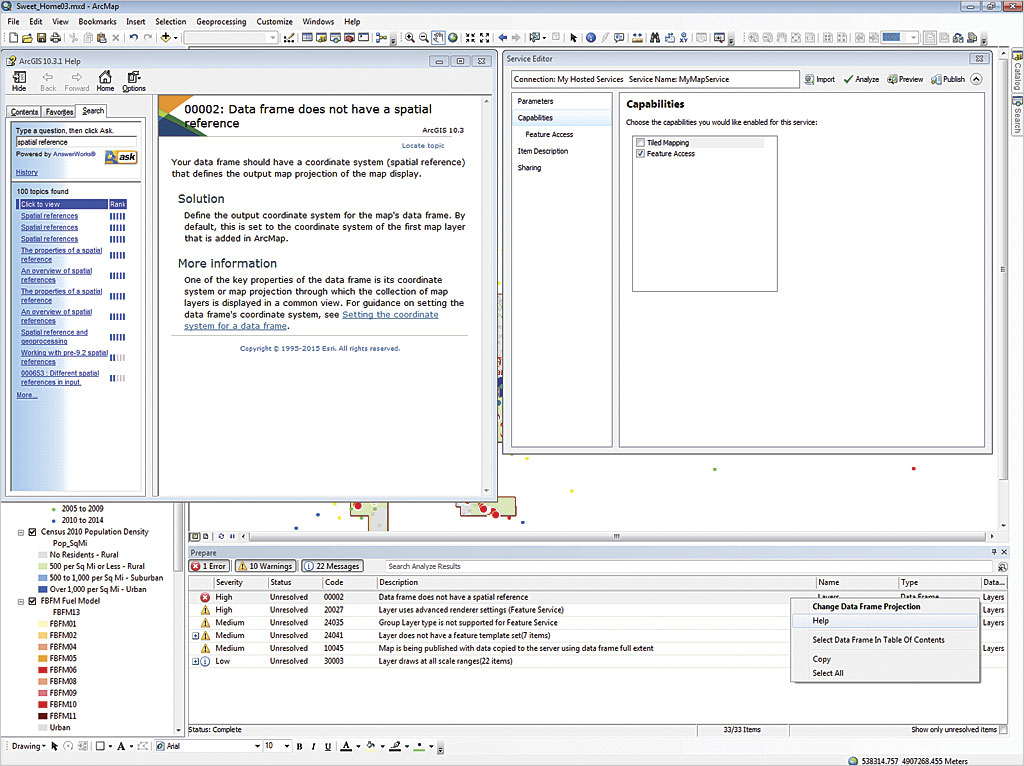Expand the 30003 scale ranges message row
The width and height of the screenshot is (1024, 766).
195,662
